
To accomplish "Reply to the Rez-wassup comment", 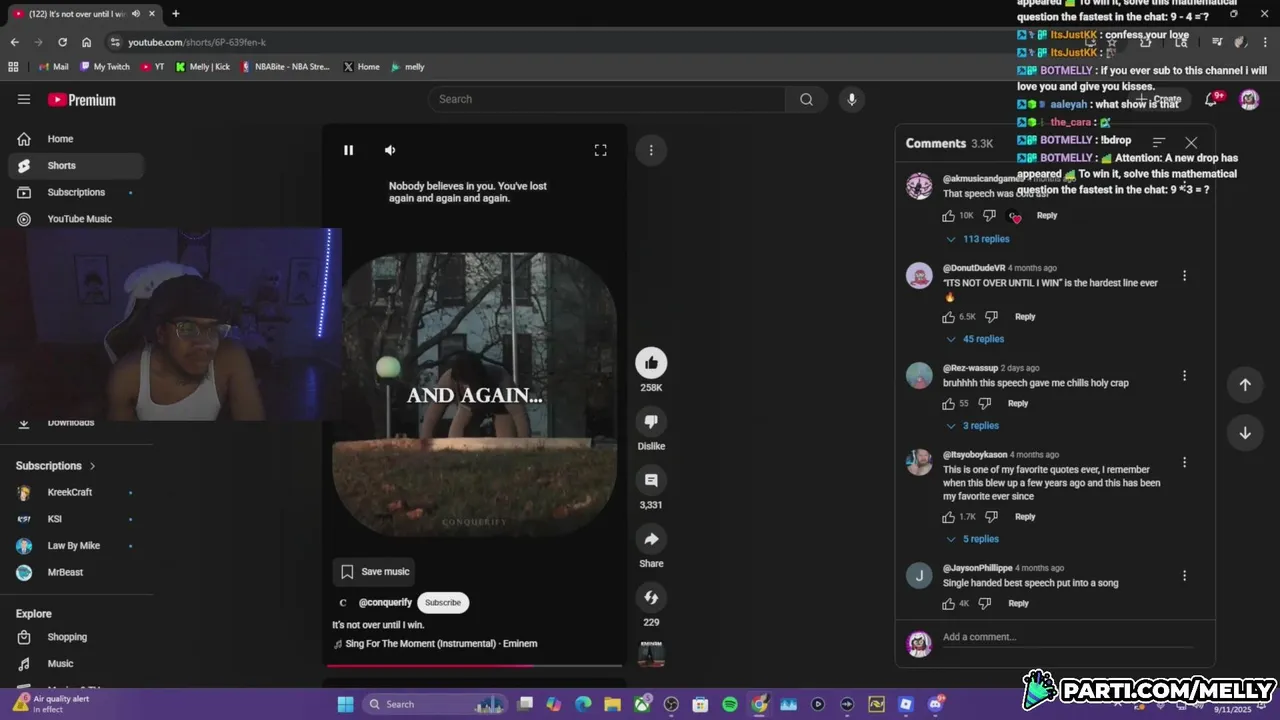I will (x=1018, y=404).
